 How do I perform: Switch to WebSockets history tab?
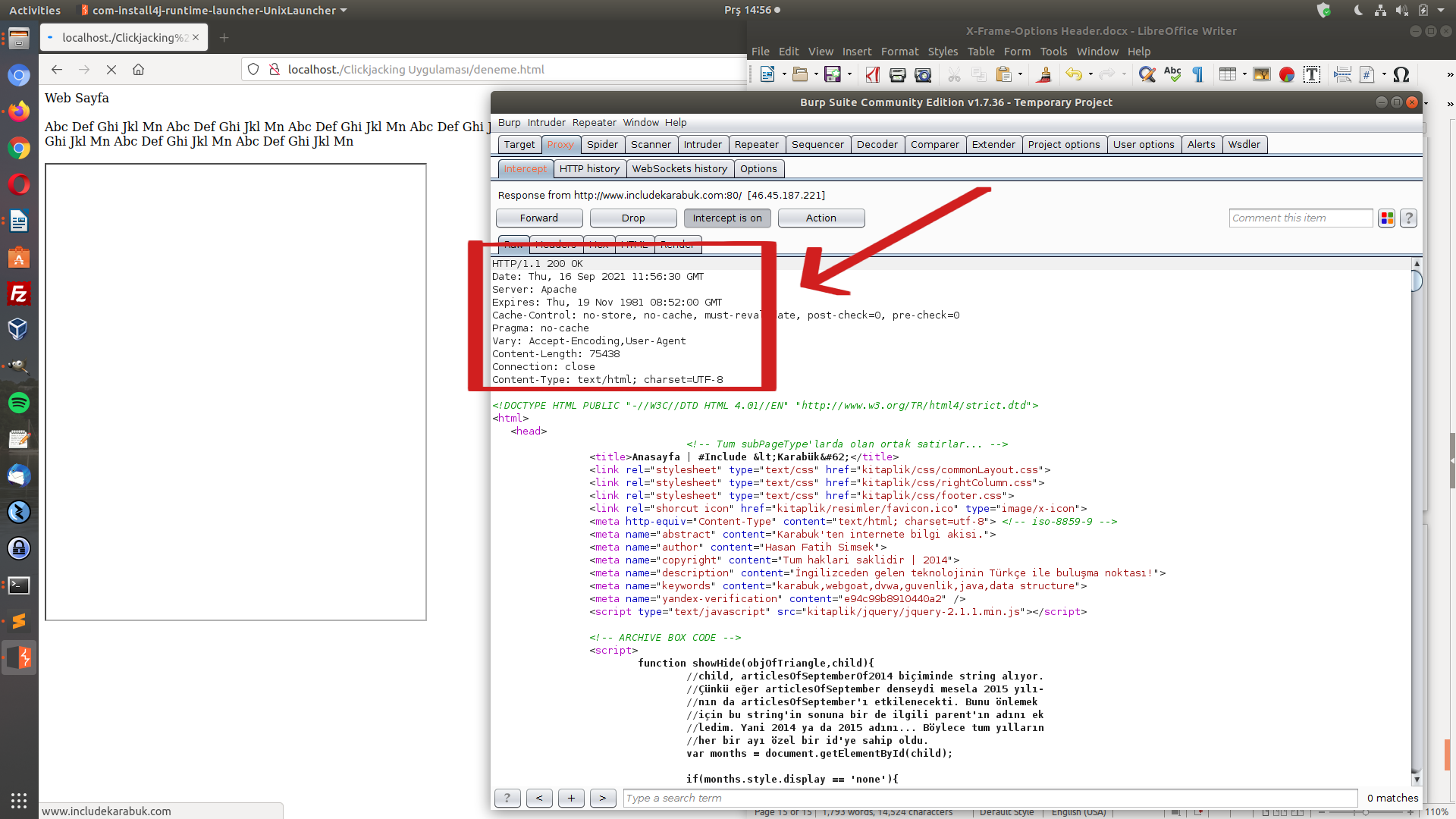679,168
